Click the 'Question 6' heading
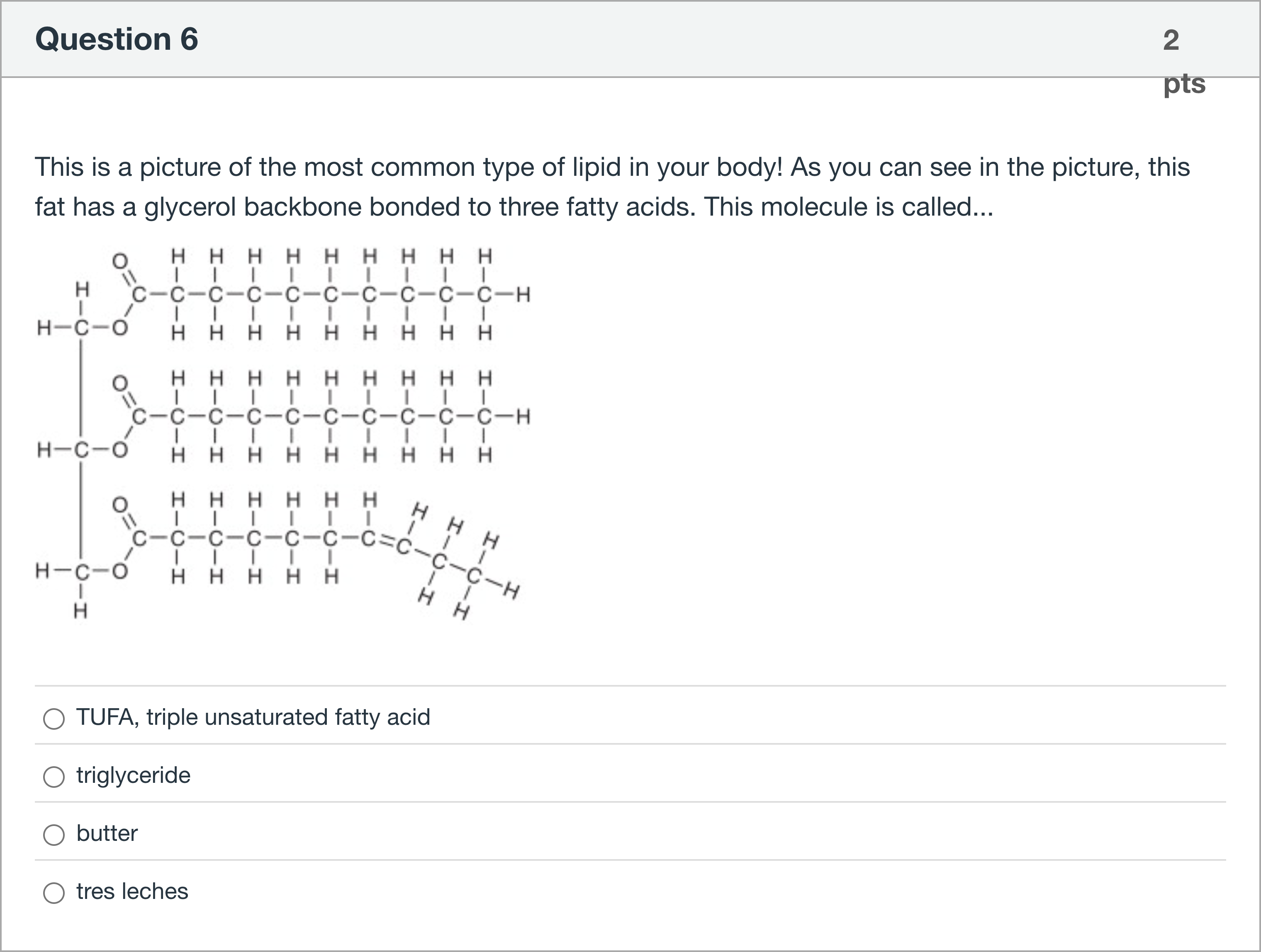 pos(116,39)
